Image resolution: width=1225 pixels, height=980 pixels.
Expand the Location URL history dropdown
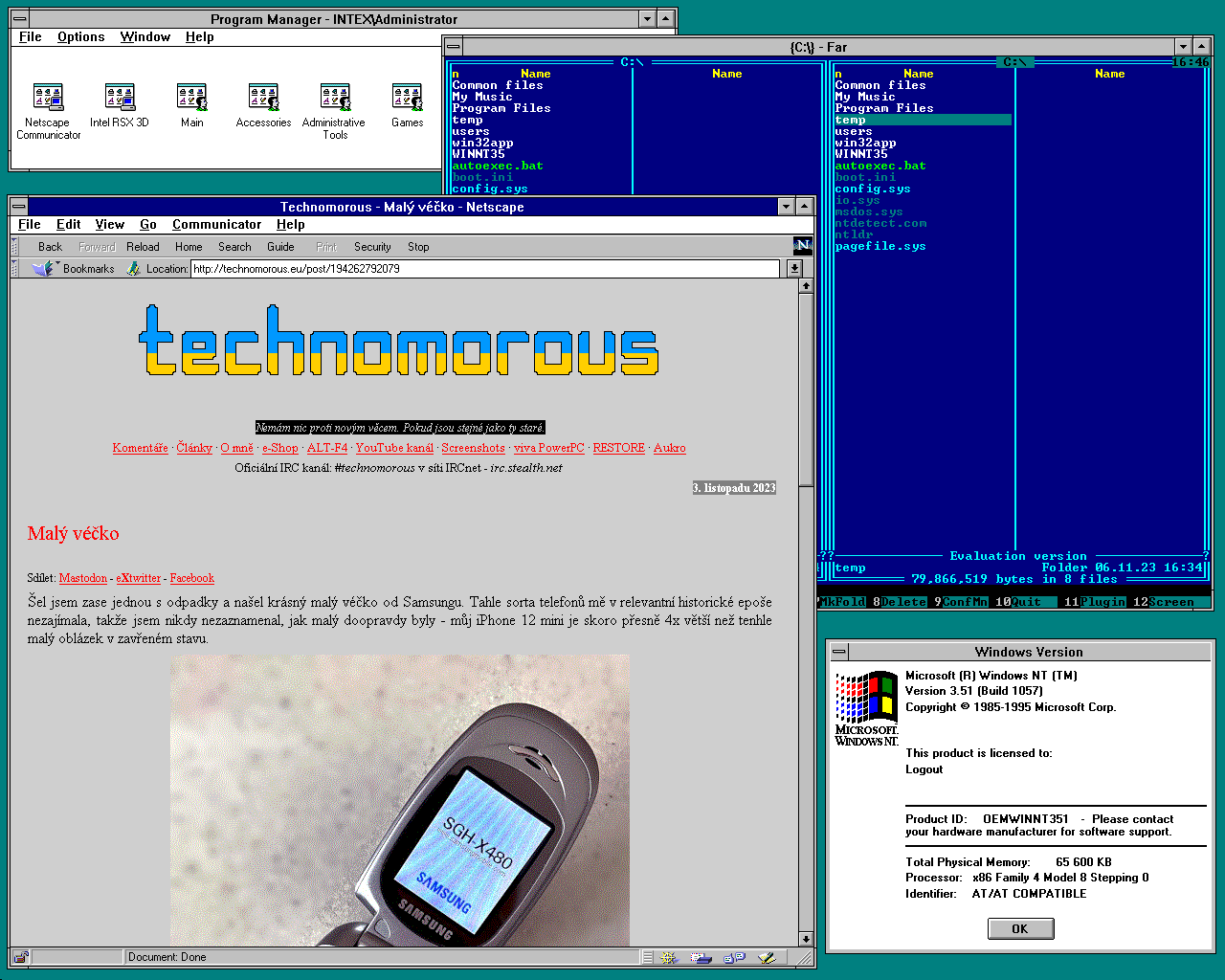(x=794, y=269)
